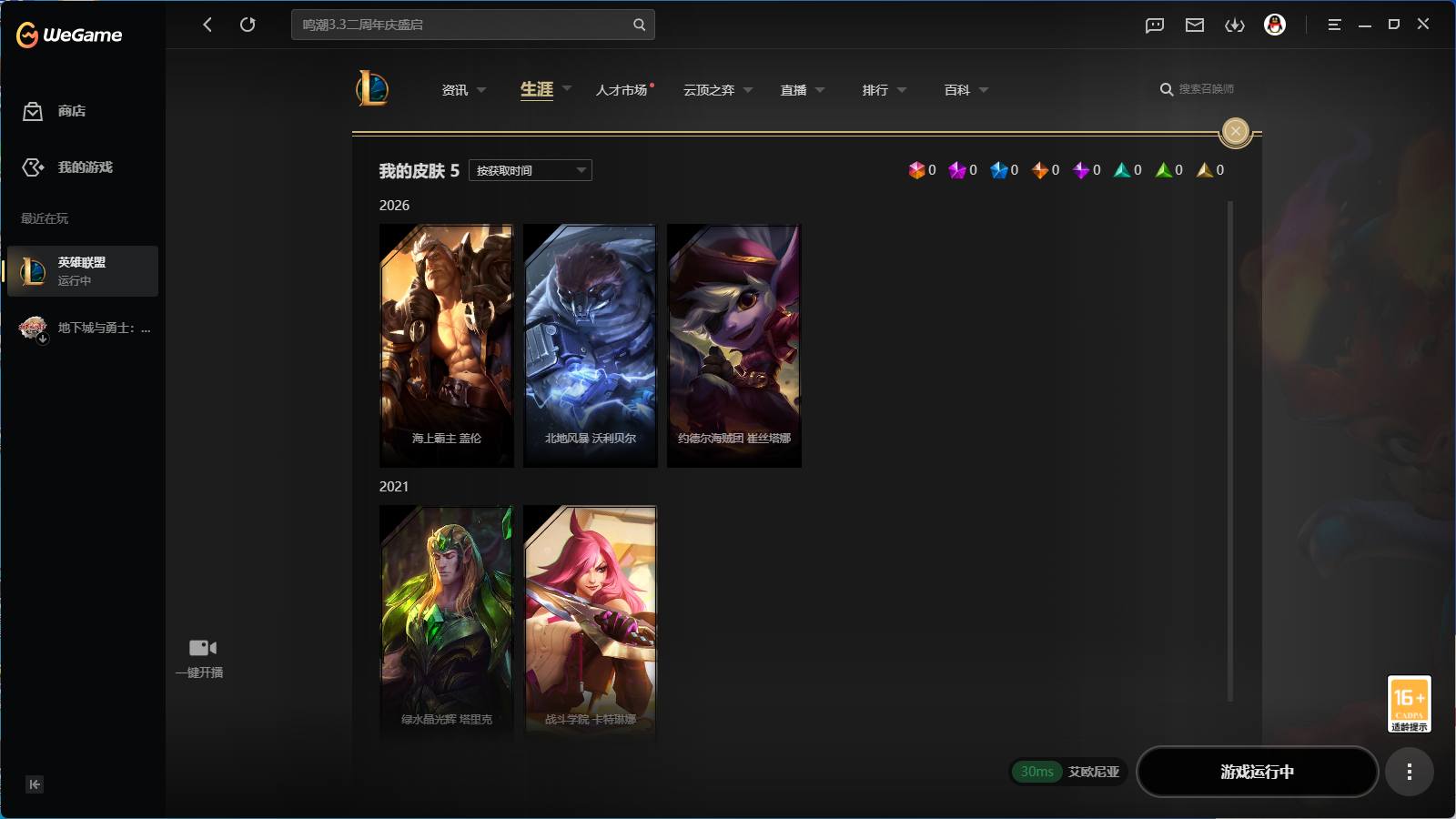Viewport: 1456px width, 819px height.
Task: Select 英雄联盟 running game entry
Action: [x=83, y=271]
